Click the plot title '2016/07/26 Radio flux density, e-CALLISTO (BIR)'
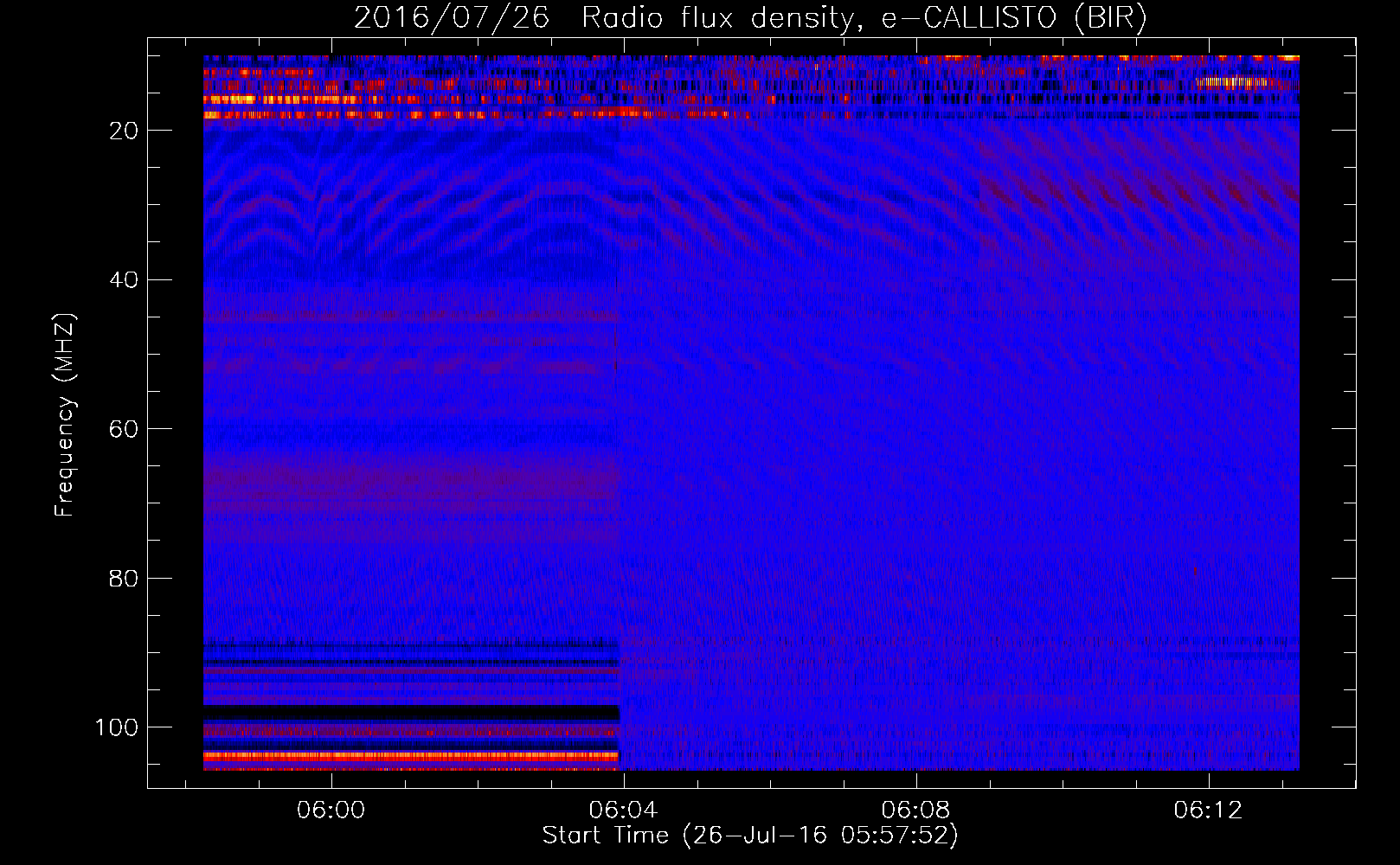This screenshot has height=865, width=1400. (x=750, y=18)
